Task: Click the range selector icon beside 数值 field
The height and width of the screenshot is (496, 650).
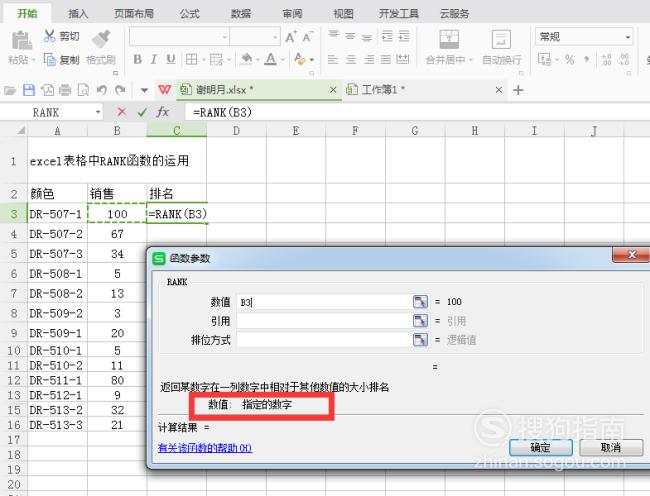Action: pyautogui.click(x=420, y=301)
